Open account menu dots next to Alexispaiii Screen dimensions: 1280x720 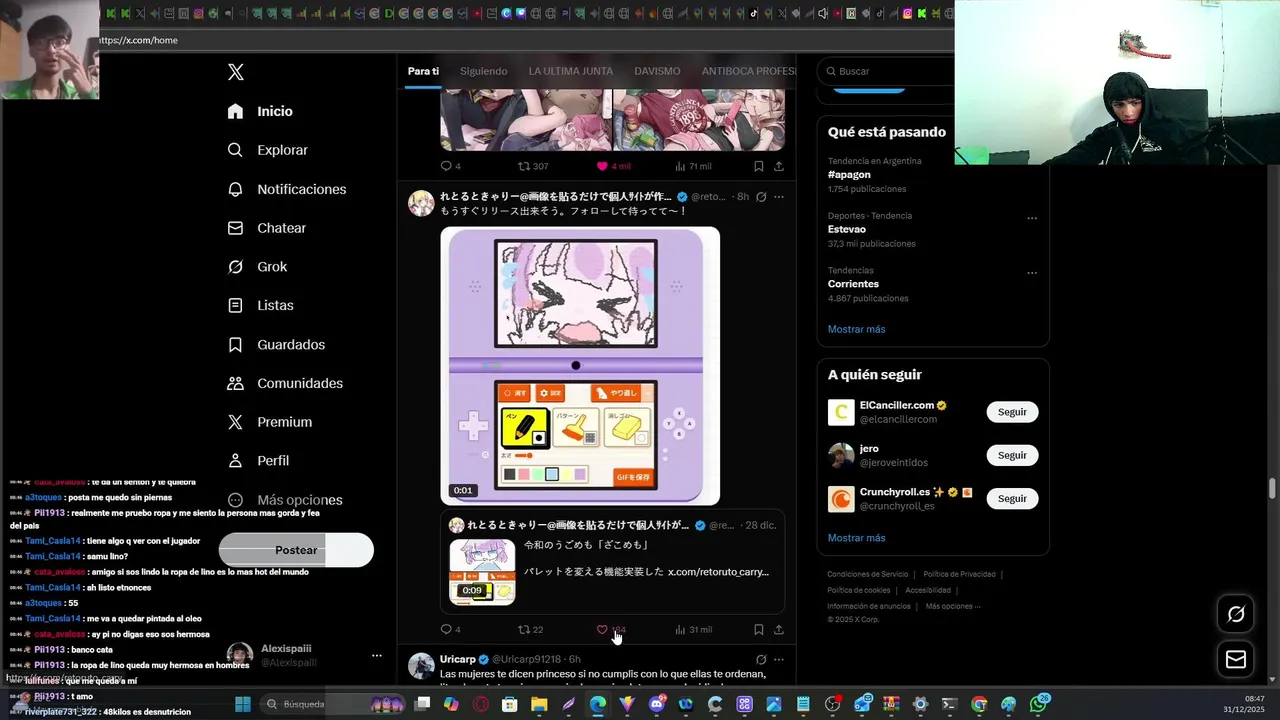377,656
